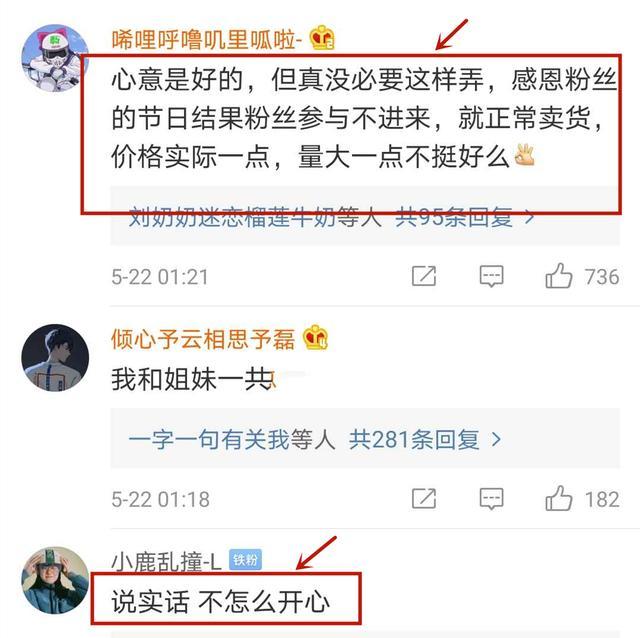Tap the 736 like count

click(x=602, y=277)
